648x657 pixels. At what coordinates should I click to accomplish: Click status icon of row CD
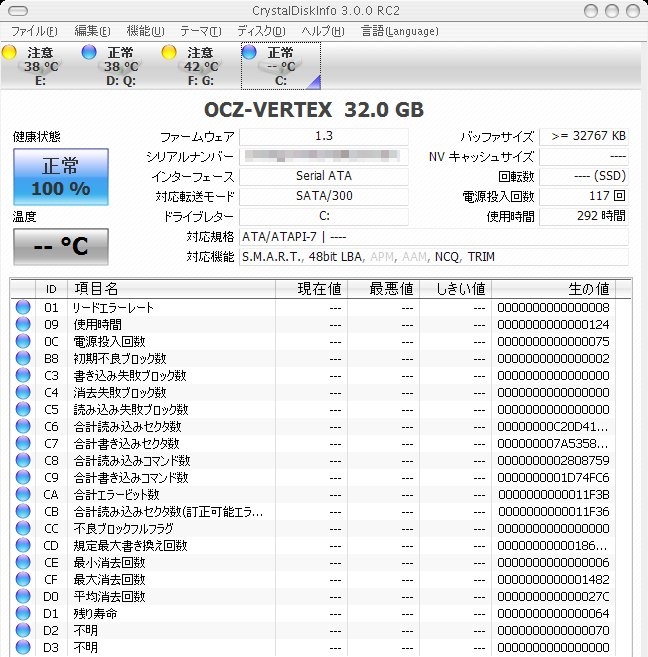click(23, 545)
